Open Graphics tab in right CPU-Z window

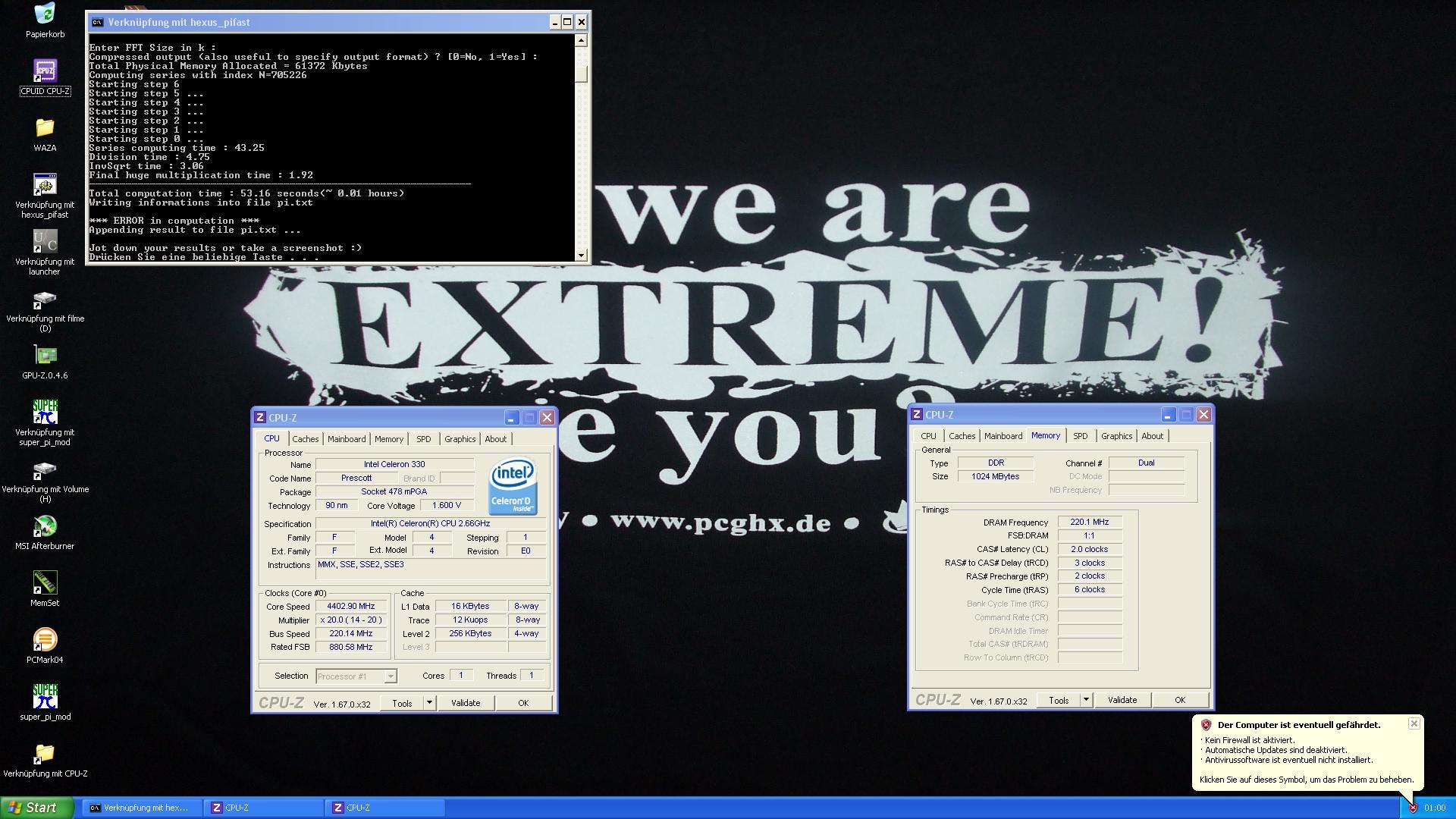point(1116,436)
